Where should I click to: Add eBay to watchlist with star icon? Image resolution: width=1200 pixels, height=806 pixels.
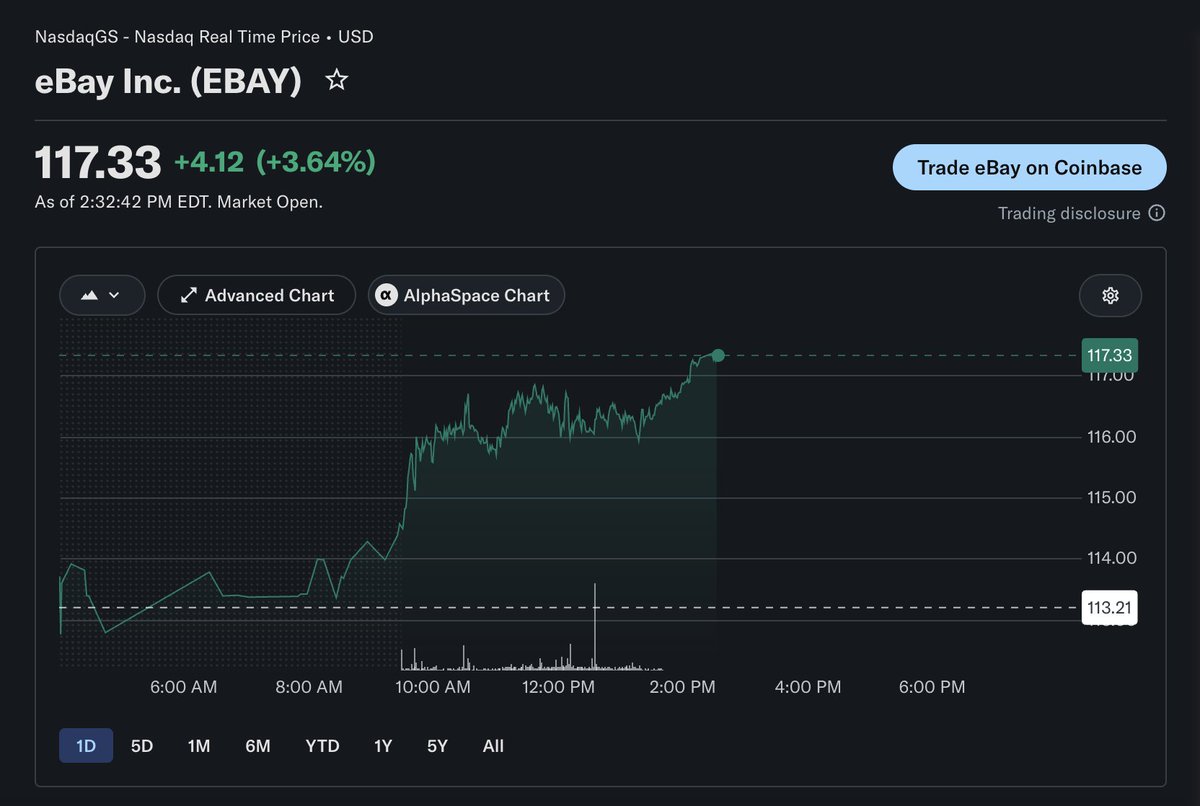pyautogui.click(x=337, y=80)
